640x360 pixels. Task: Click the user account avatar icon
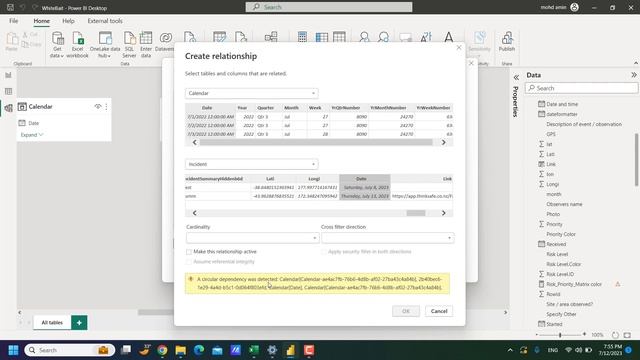[x=575, y=7]
